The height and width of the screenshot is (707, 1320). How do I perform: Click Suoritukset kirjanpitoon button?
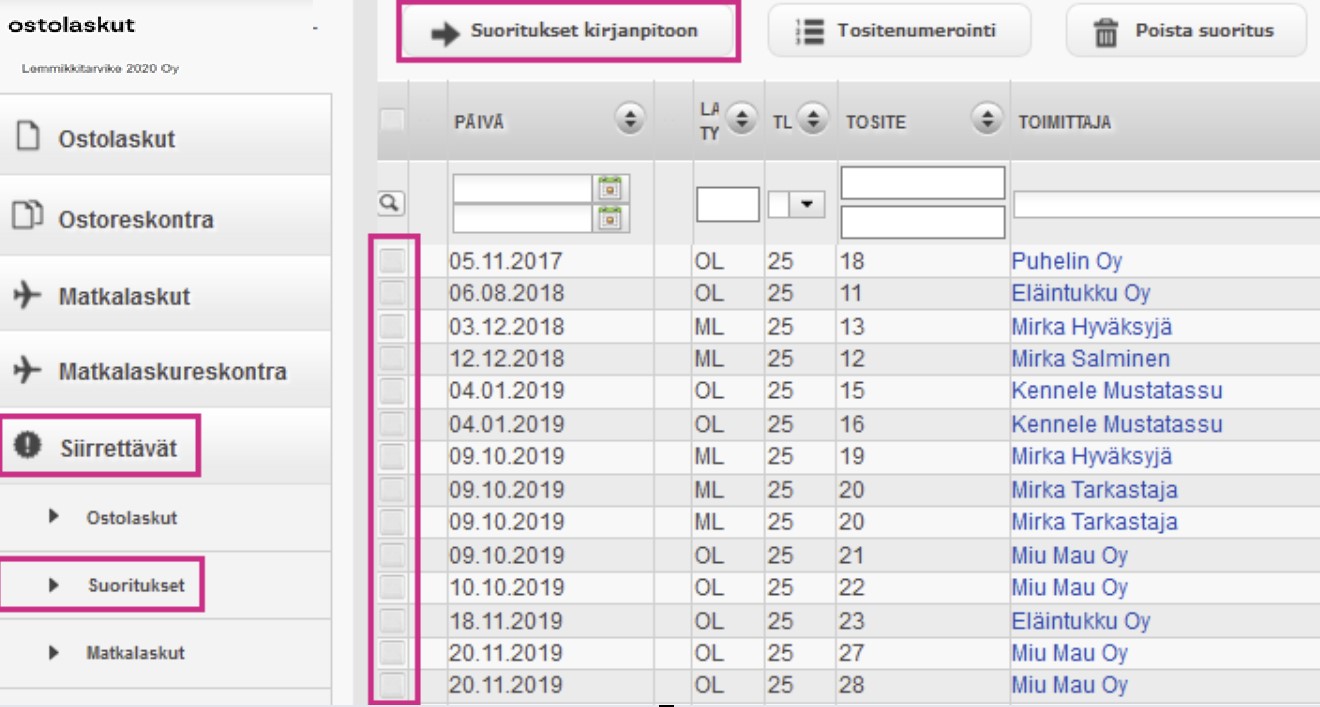(x=569, y=32)
